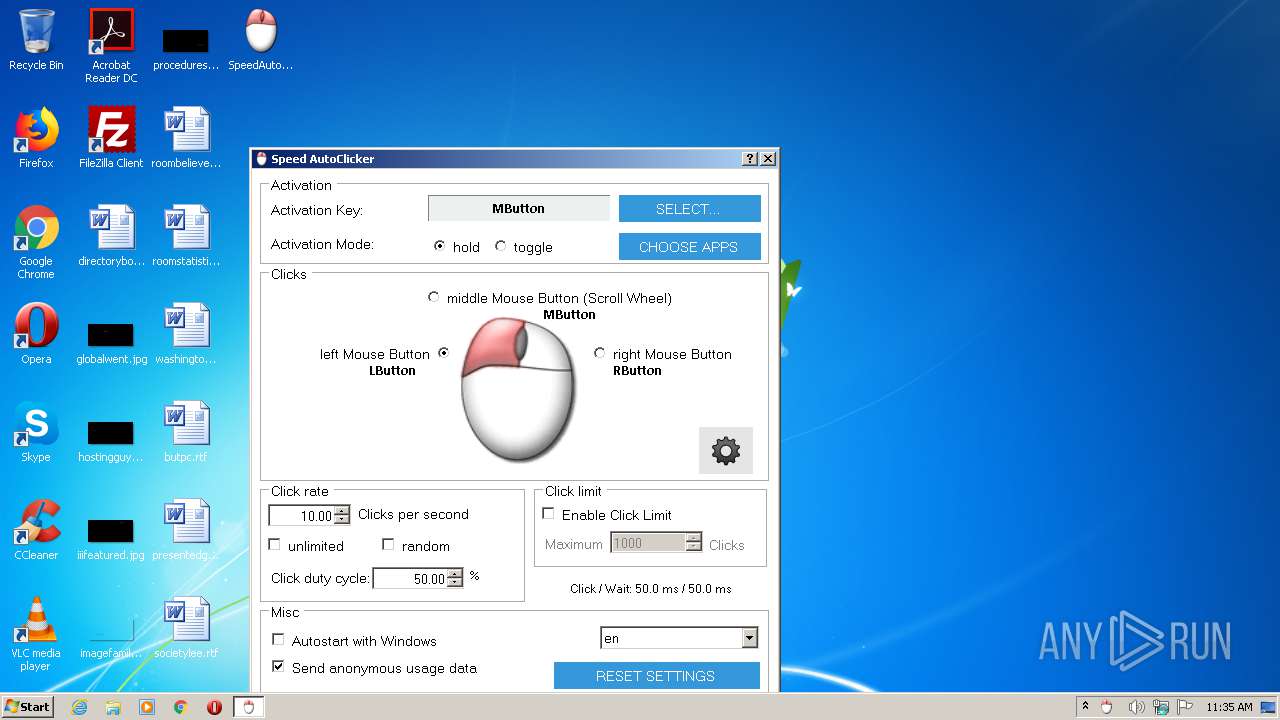Click the network tray icon
Screen dimensions: 1280x720
pos(1161,707)
